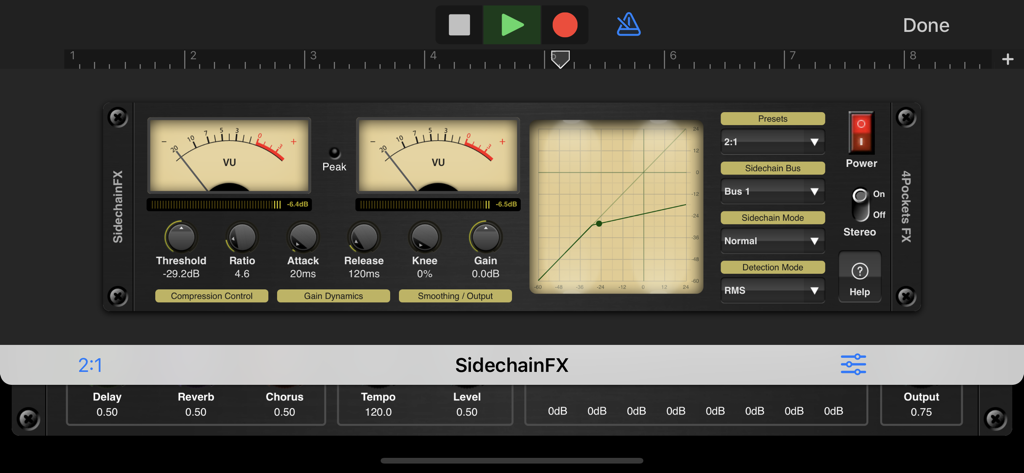Click the Attack value 20ms
1024x473 pixels.
303,274
